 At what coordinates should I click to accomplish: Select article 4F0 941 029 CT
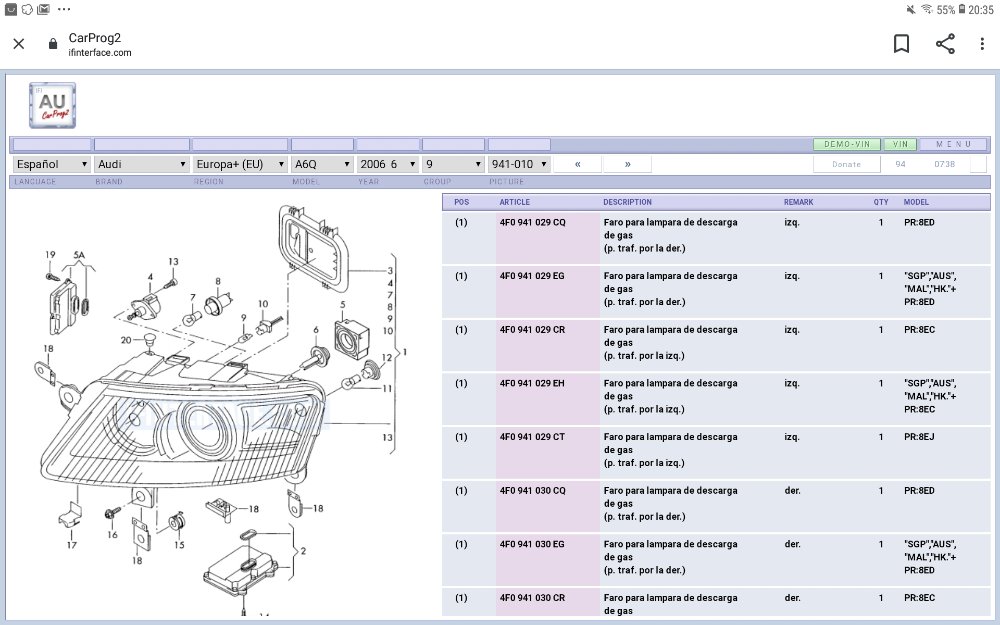pos(532,437)
